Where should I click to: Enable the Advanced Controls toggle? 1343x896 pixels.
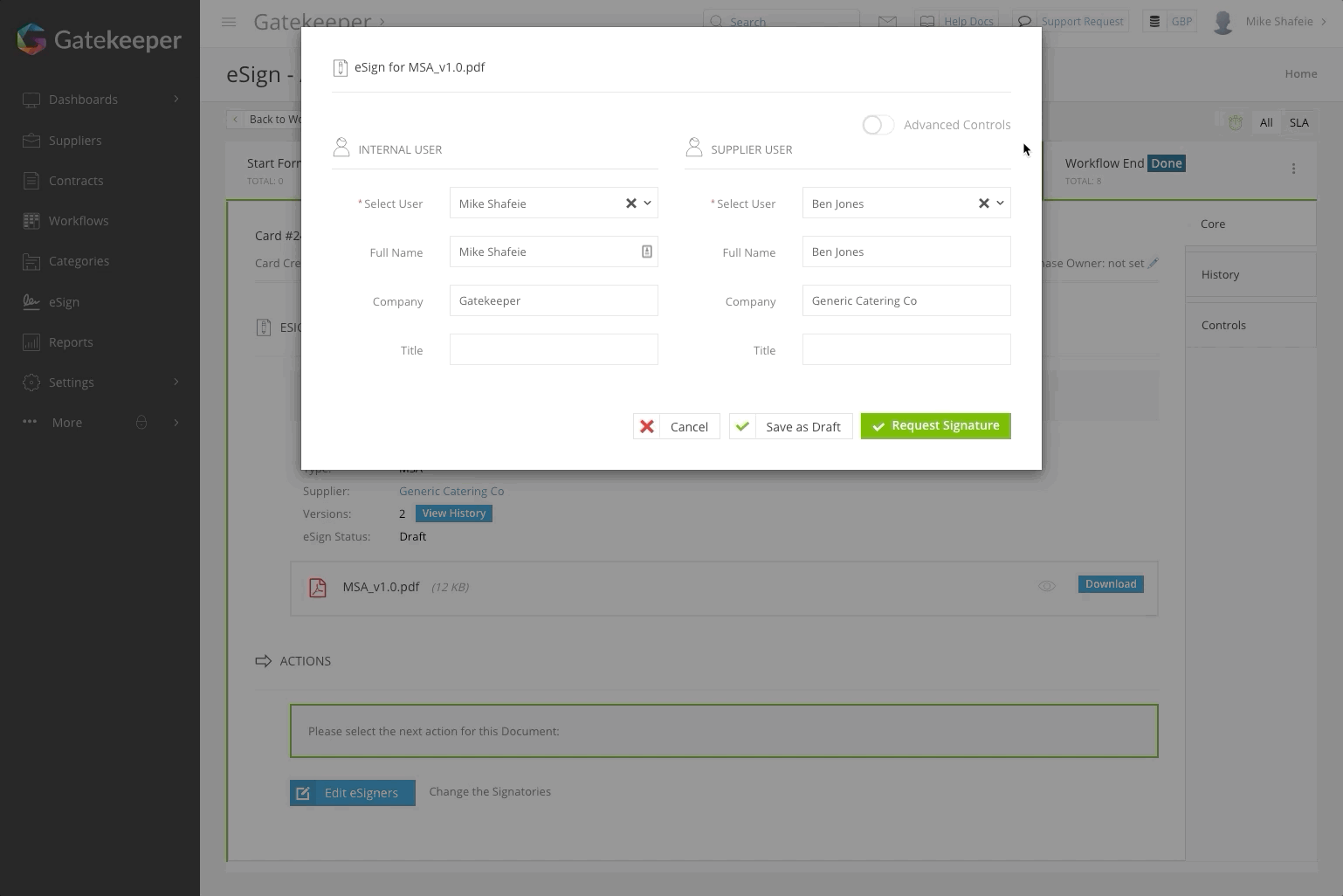tap(878, 125)
